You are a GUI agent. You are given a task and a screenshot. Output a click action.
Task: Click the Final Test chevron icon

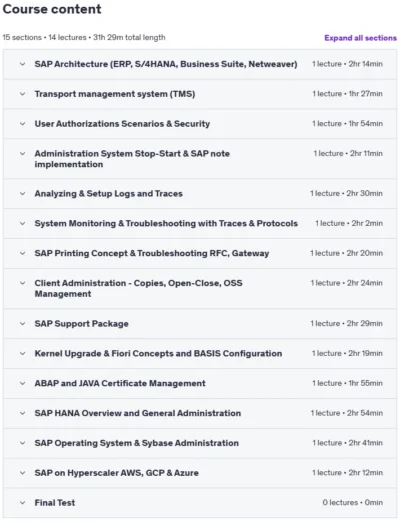pyautogui.click(x=22, y=503)
